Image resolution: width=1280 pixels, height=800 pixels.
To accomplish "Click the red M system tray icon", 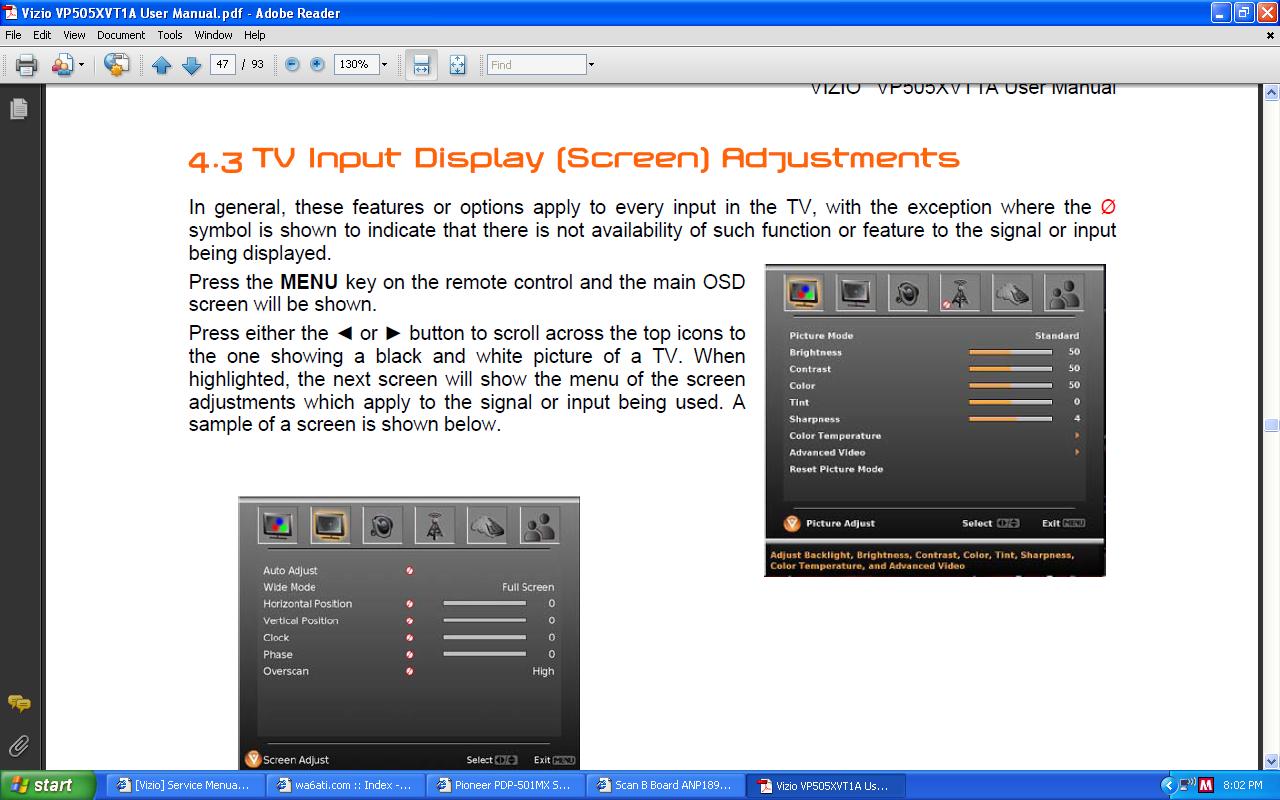I will 1205,785.
